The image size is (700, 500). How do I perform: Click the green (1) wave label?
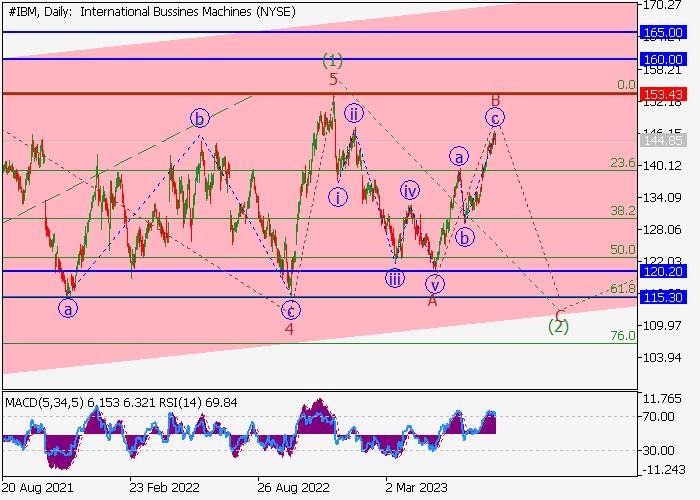(x=333, y=60)
